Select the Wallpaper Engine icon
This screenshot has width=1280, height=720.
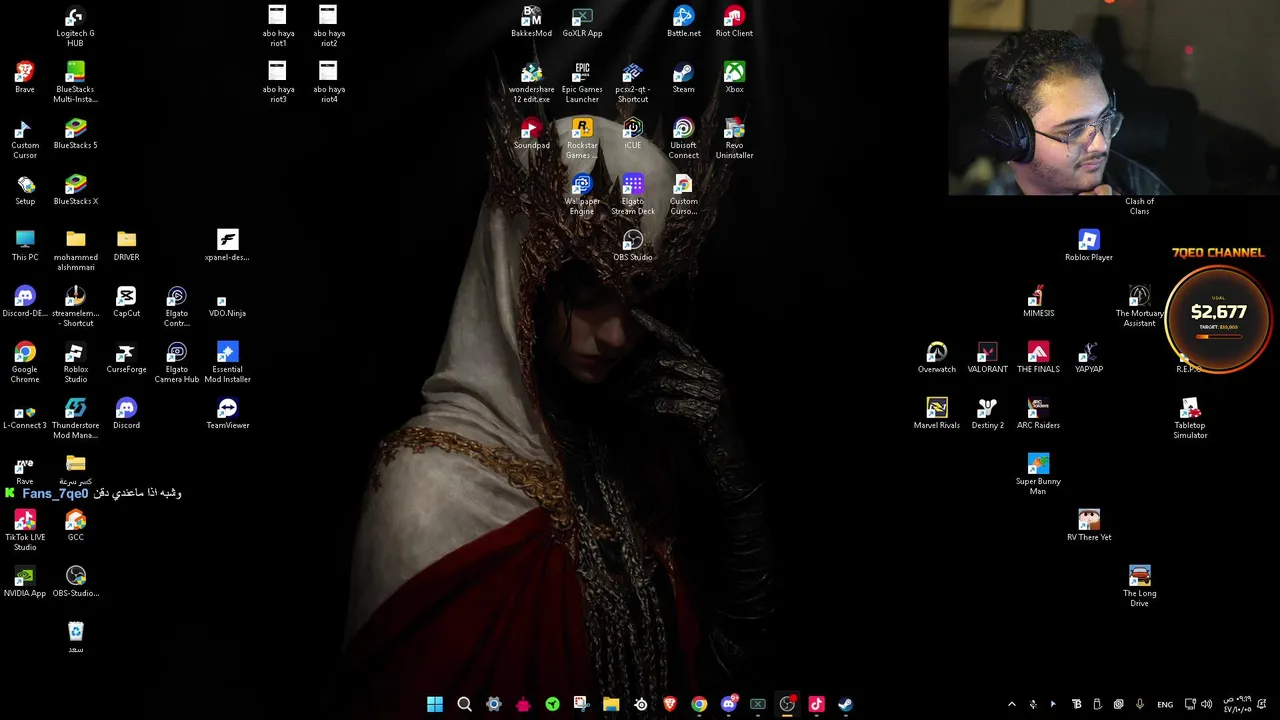click(x=582, y=195)
